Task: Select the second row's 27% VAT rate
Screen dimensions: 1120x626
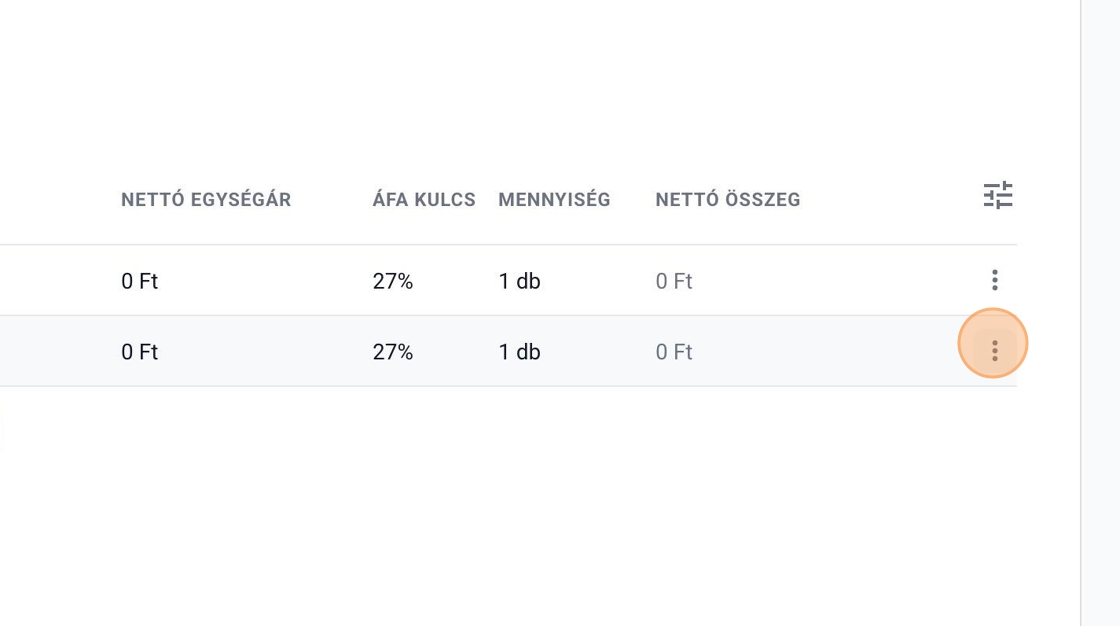Action: 393,352
